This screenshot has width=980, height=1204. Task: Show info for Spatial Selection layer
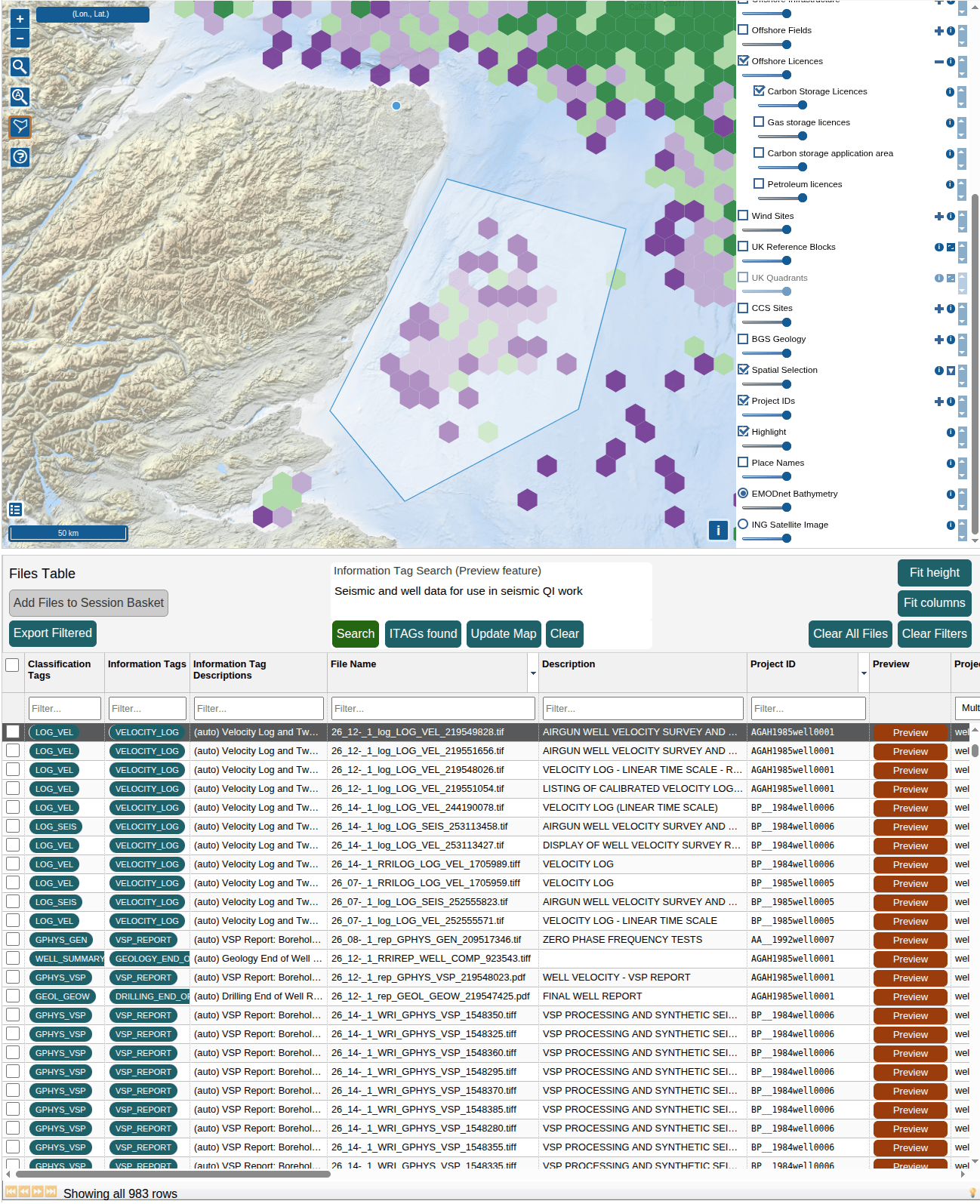point(939,371)
